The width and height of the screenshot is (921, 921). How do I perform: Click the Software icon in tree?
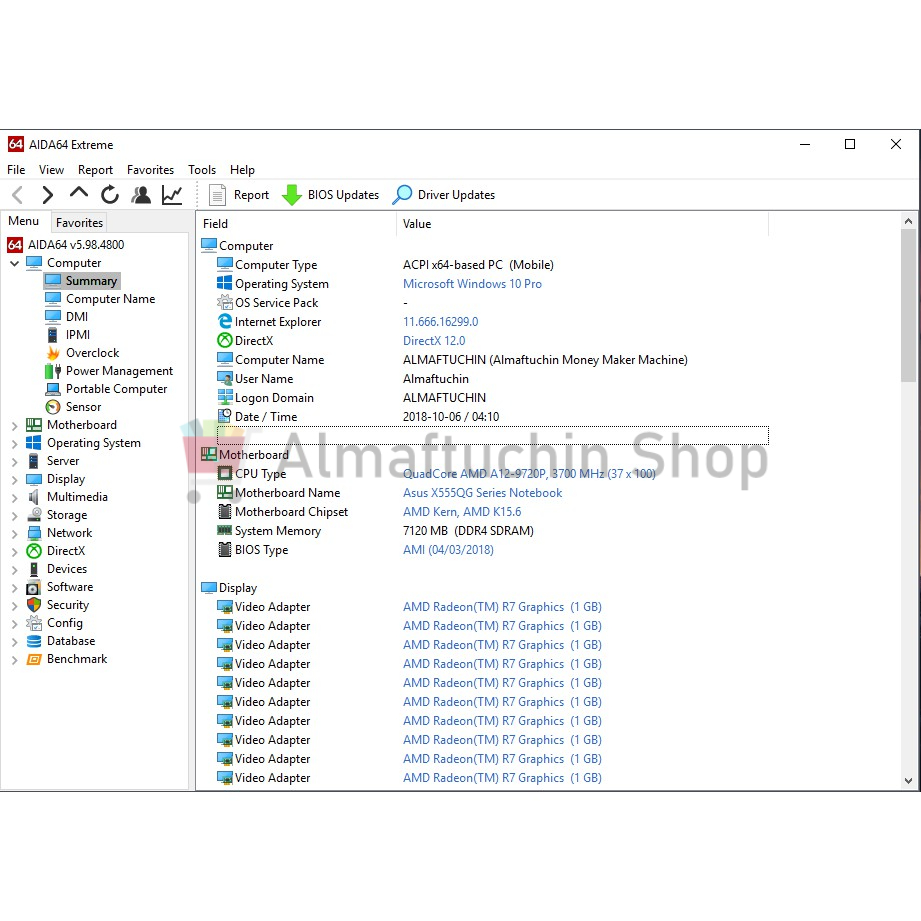[34, 587]
